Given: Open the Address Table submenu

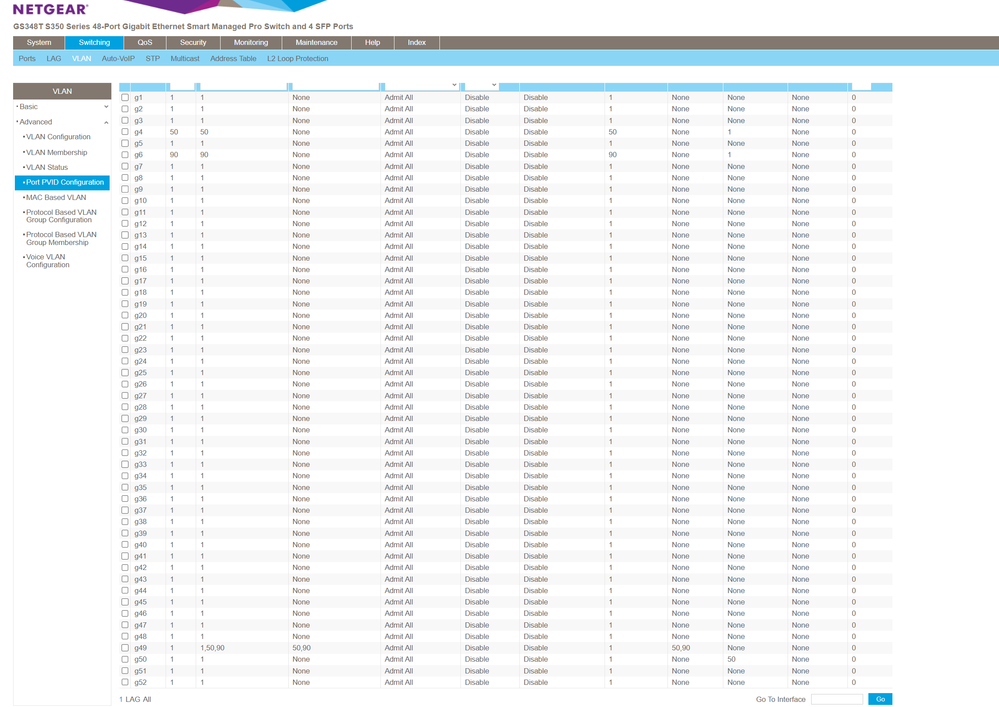Looking at the screenshot, I should point(233,59).
